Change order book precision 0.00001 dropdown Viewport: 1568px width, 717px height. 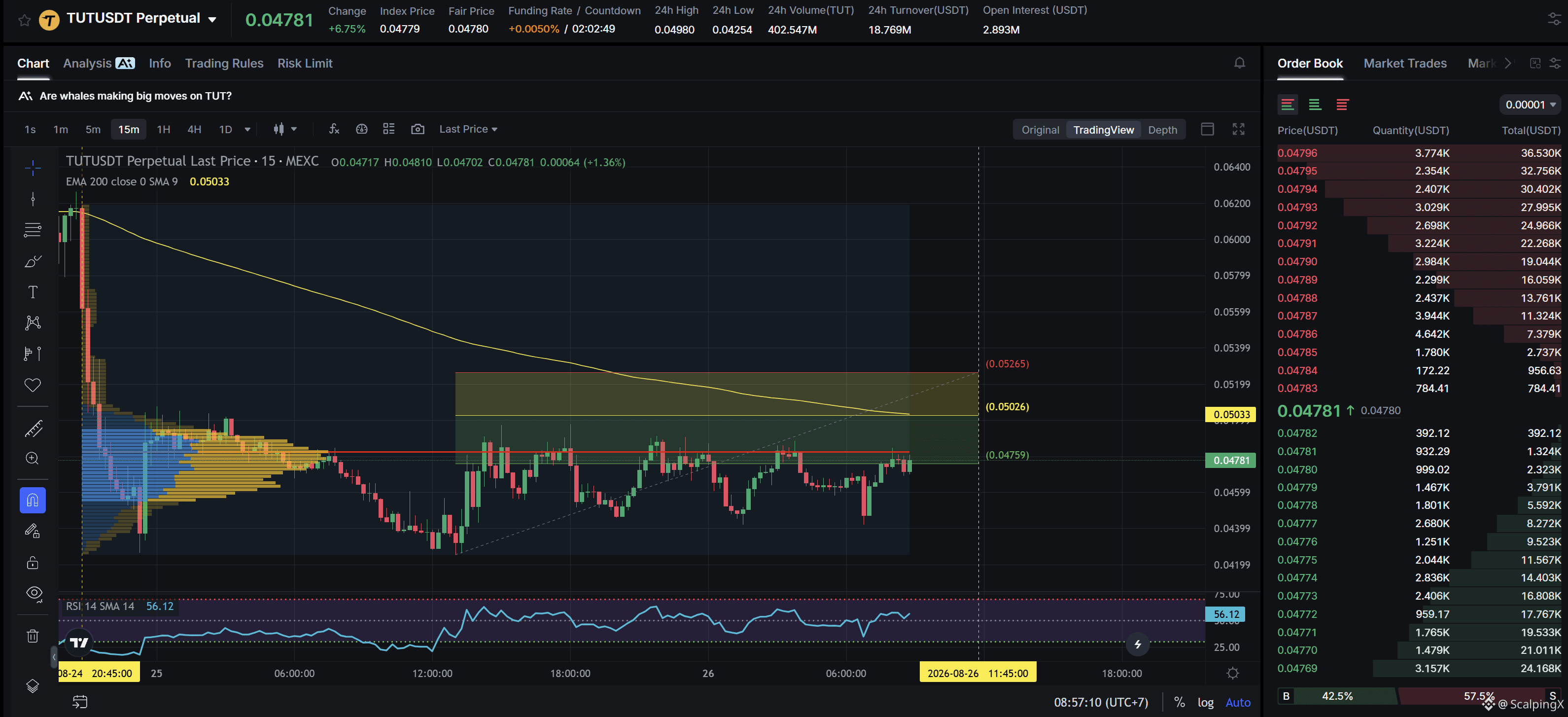1530,105
